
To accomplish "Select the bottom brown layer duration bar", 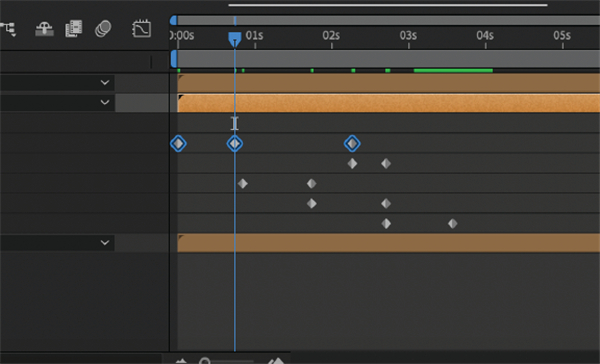I will coord(388,243).
